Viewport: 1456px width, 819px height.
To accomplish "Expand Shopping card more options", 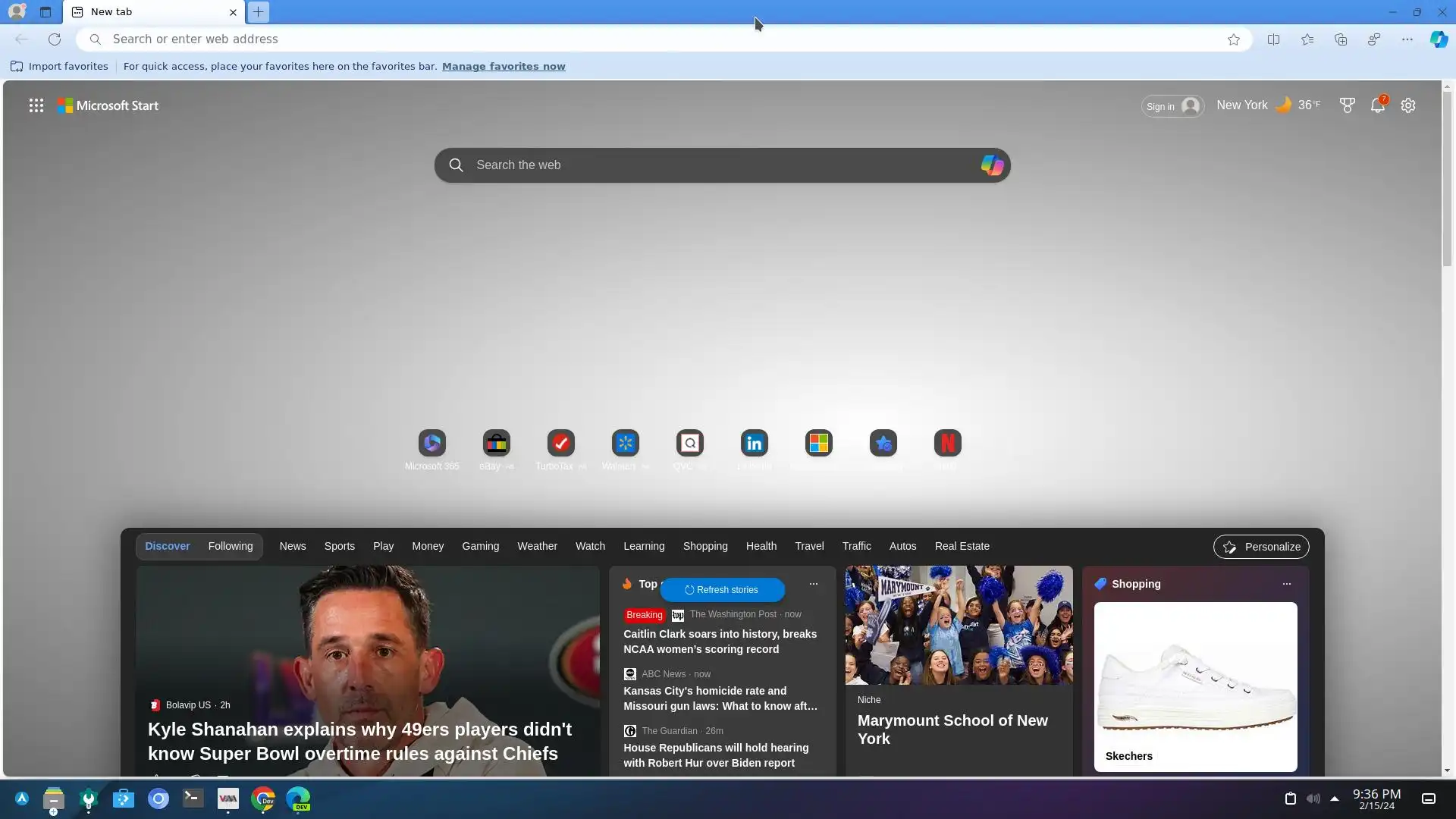I will [x=1286, y=584].
